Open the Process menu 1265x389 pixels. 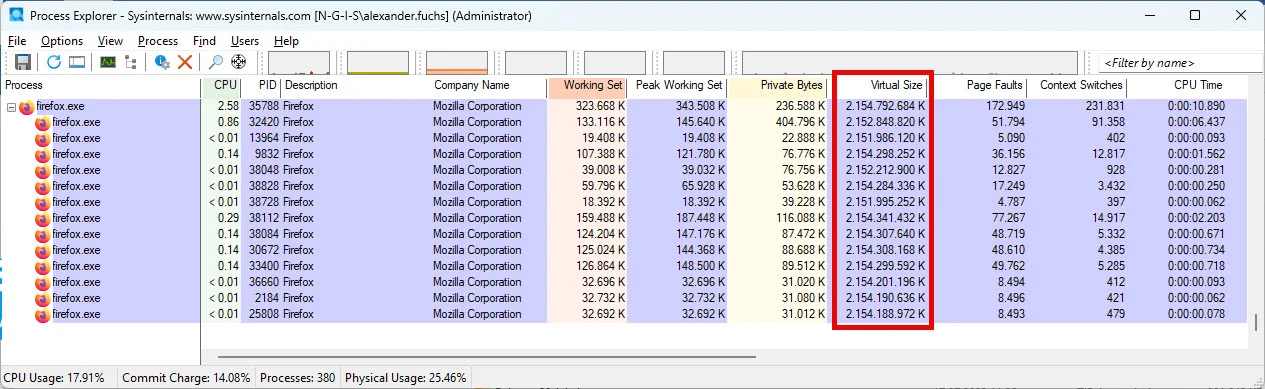click(x=158, y=41)
